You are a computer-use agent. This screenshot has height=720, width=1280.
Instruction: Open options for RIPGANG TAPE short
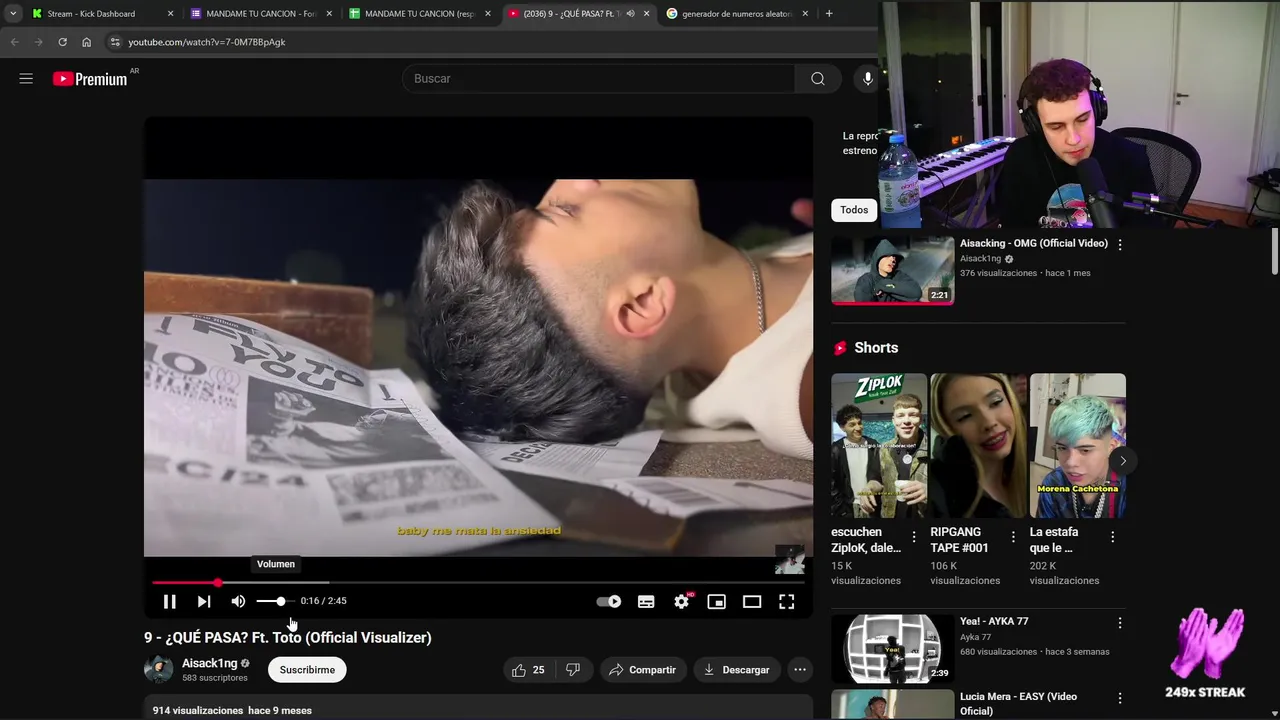click(x=1013, y=537)
